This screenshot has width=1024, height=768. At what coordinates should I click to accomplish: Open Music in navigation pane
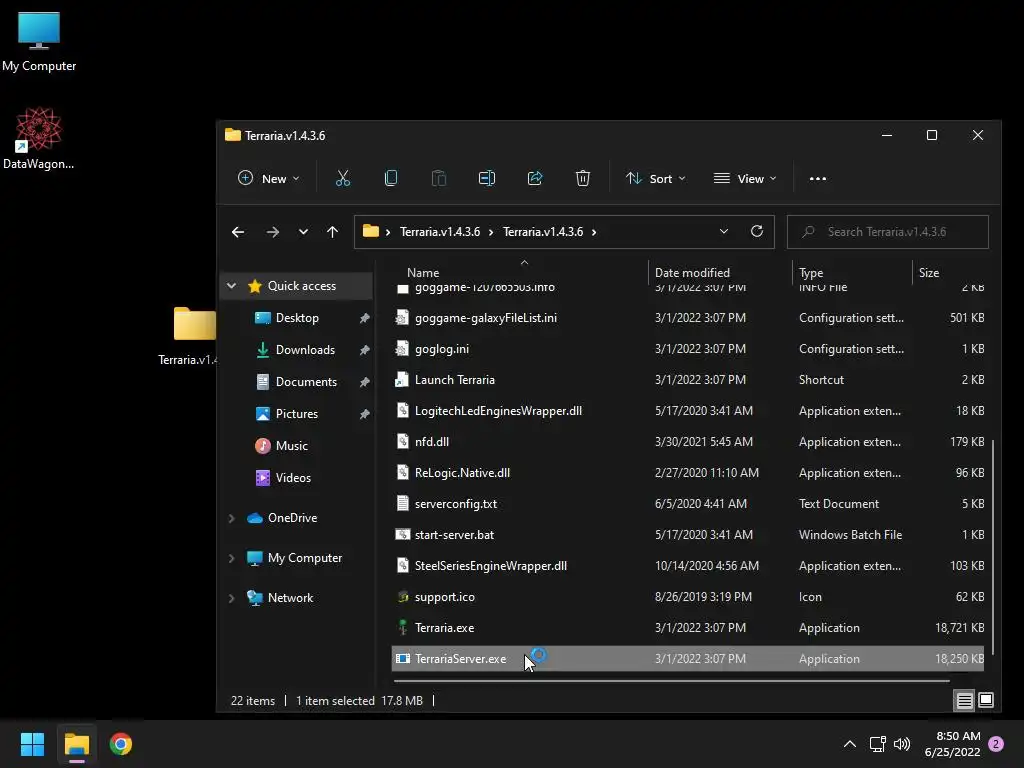(x=291, y=445)
